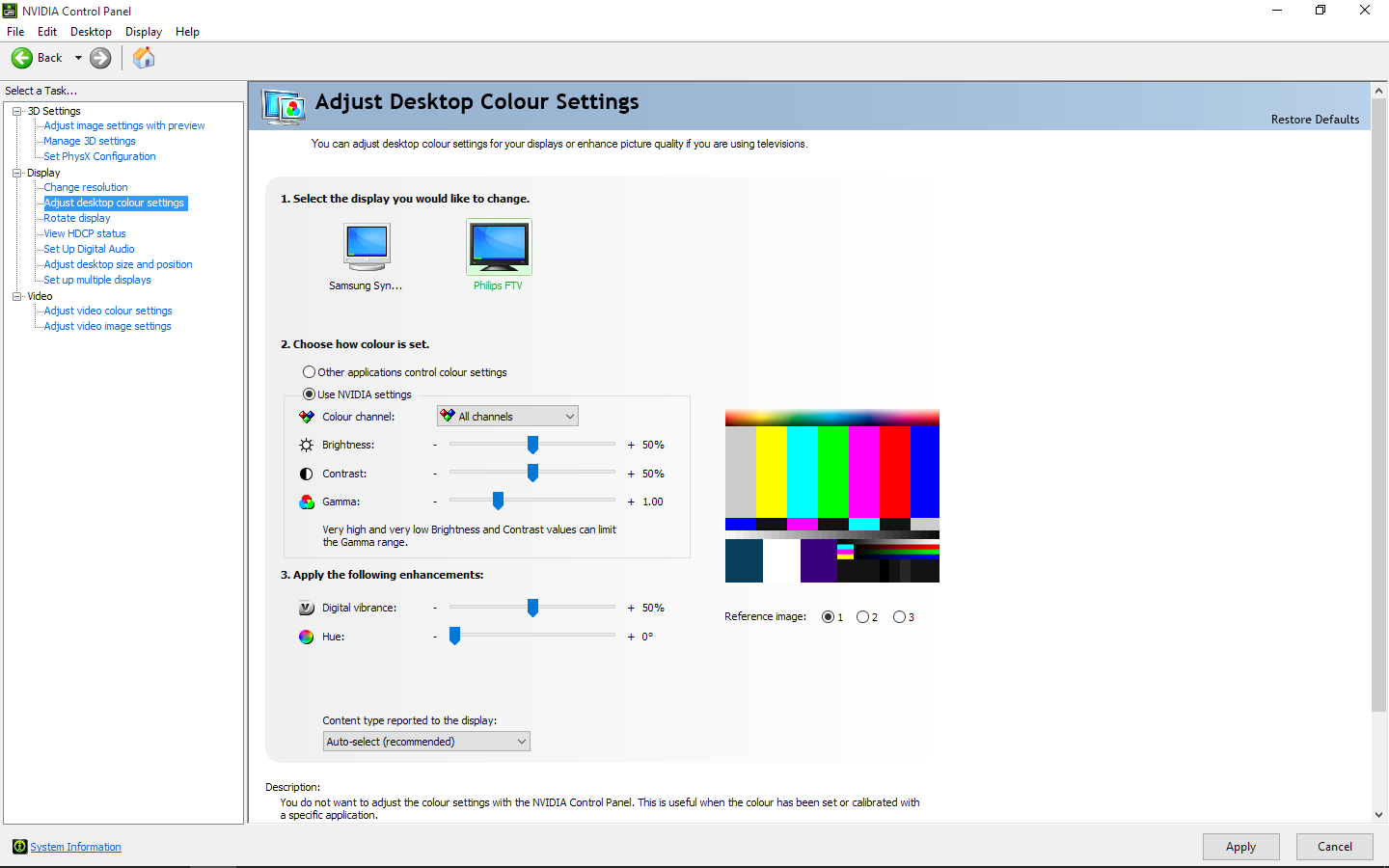The height and width of the screenshot is (868, 1389).
Task: Open Adjust video image settings
Action: [x=107, y=326]
